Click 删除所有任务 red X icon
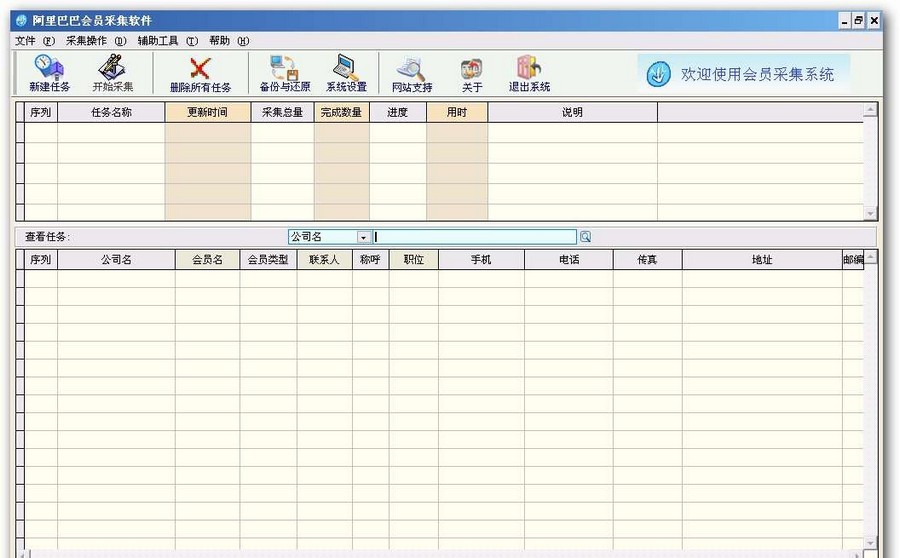900x558 pixels. point(200,74)
